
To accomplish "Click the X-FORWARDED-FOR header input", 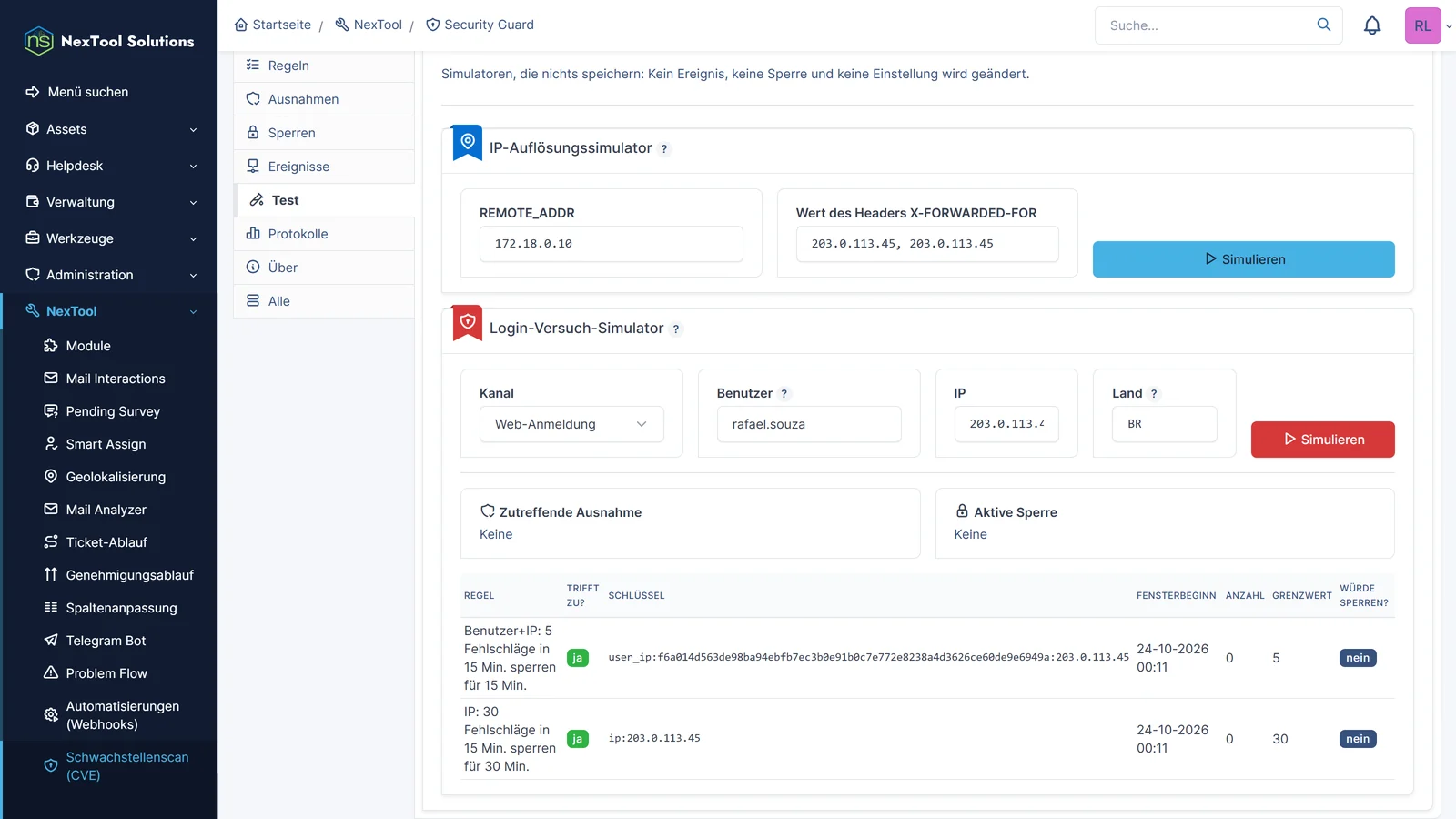I will (927, 244).
